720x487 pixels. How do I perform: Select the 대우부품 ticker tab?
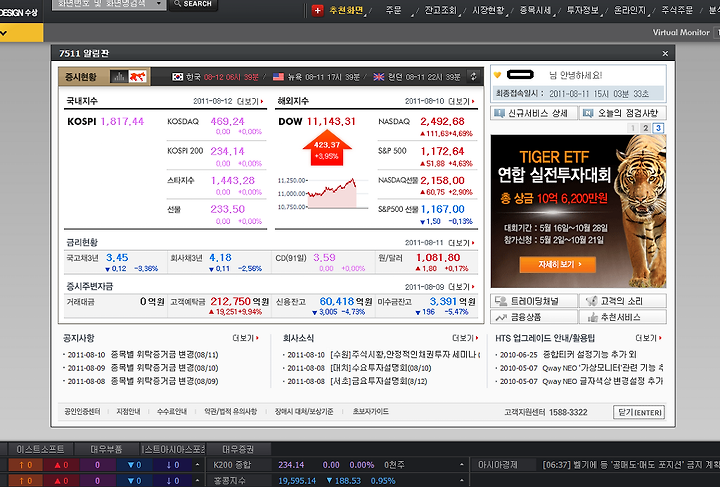point(107,449)
